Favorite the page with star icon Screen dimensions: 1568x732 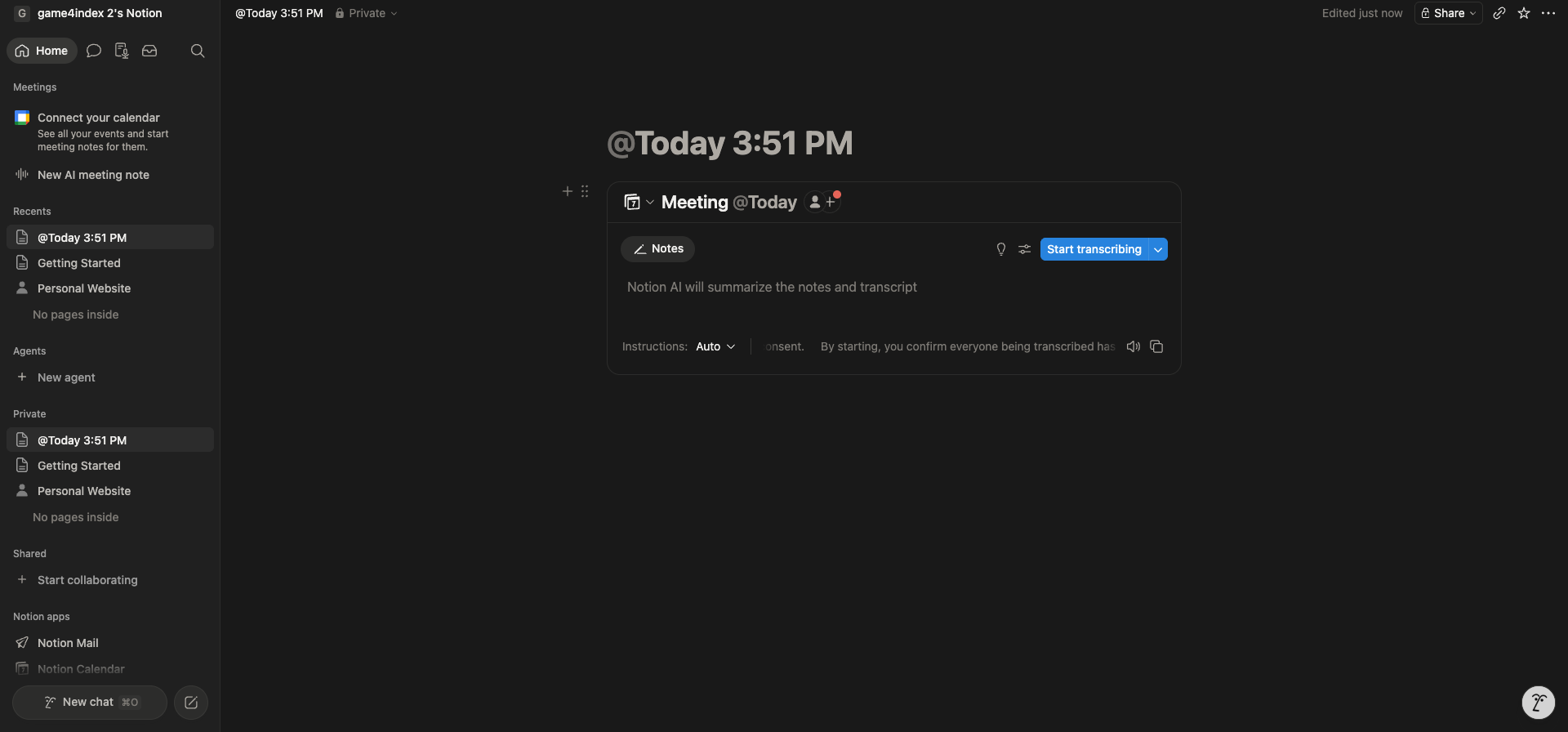(1524, 13)
